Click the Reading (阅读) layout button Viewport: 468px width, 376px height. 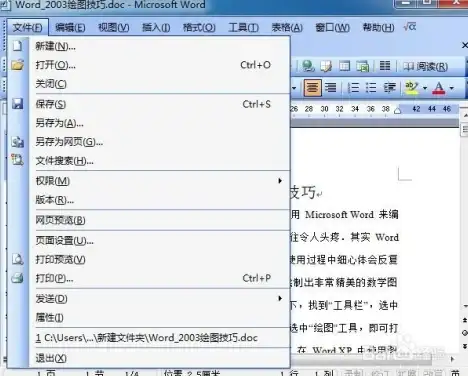426,67
